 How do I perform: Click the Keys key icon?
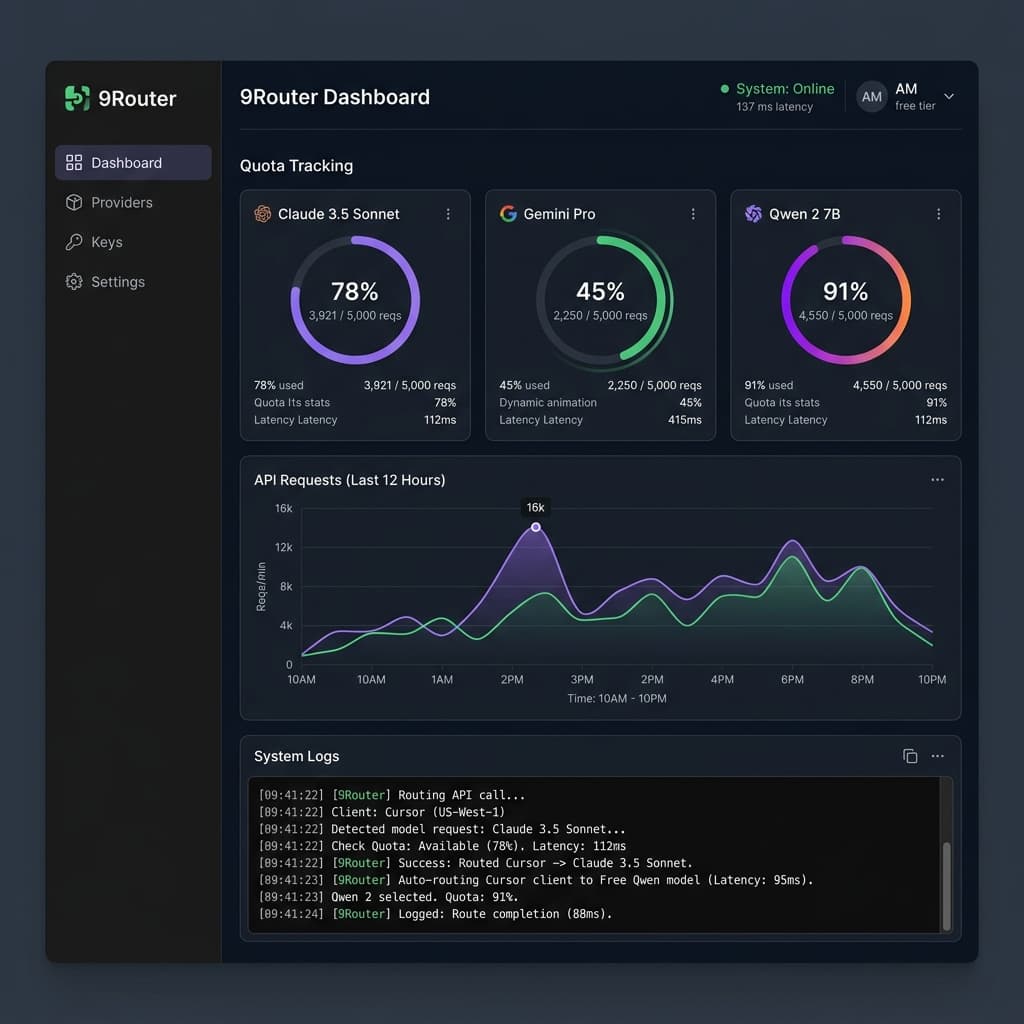click(x=74, y=242)
